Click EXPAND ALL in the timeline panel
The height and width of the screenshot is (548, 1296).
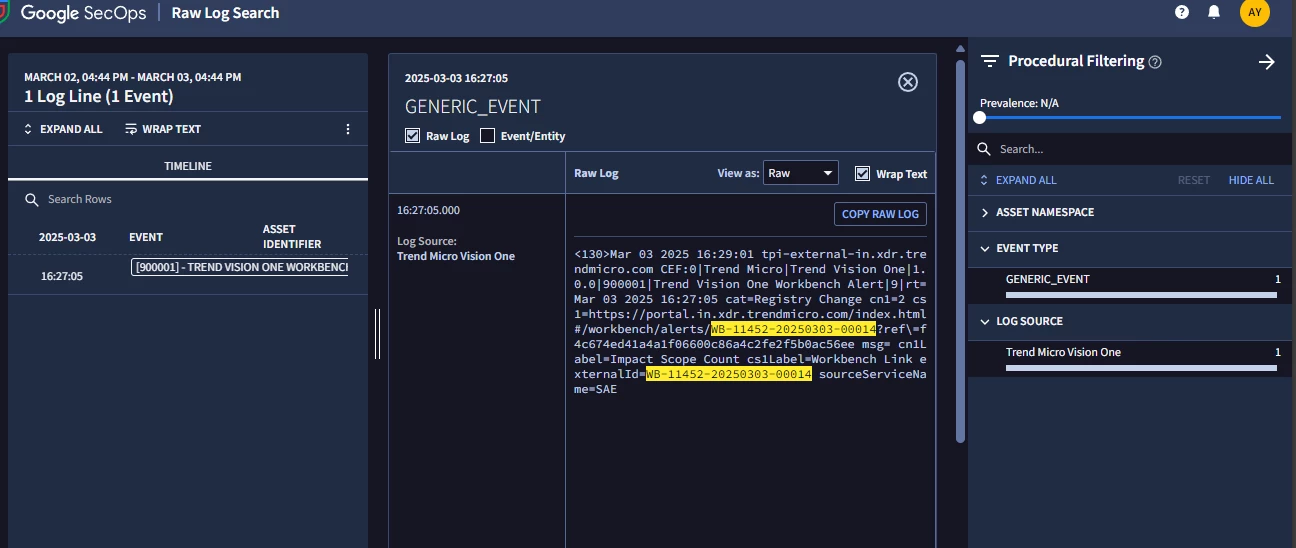[63, 129]
